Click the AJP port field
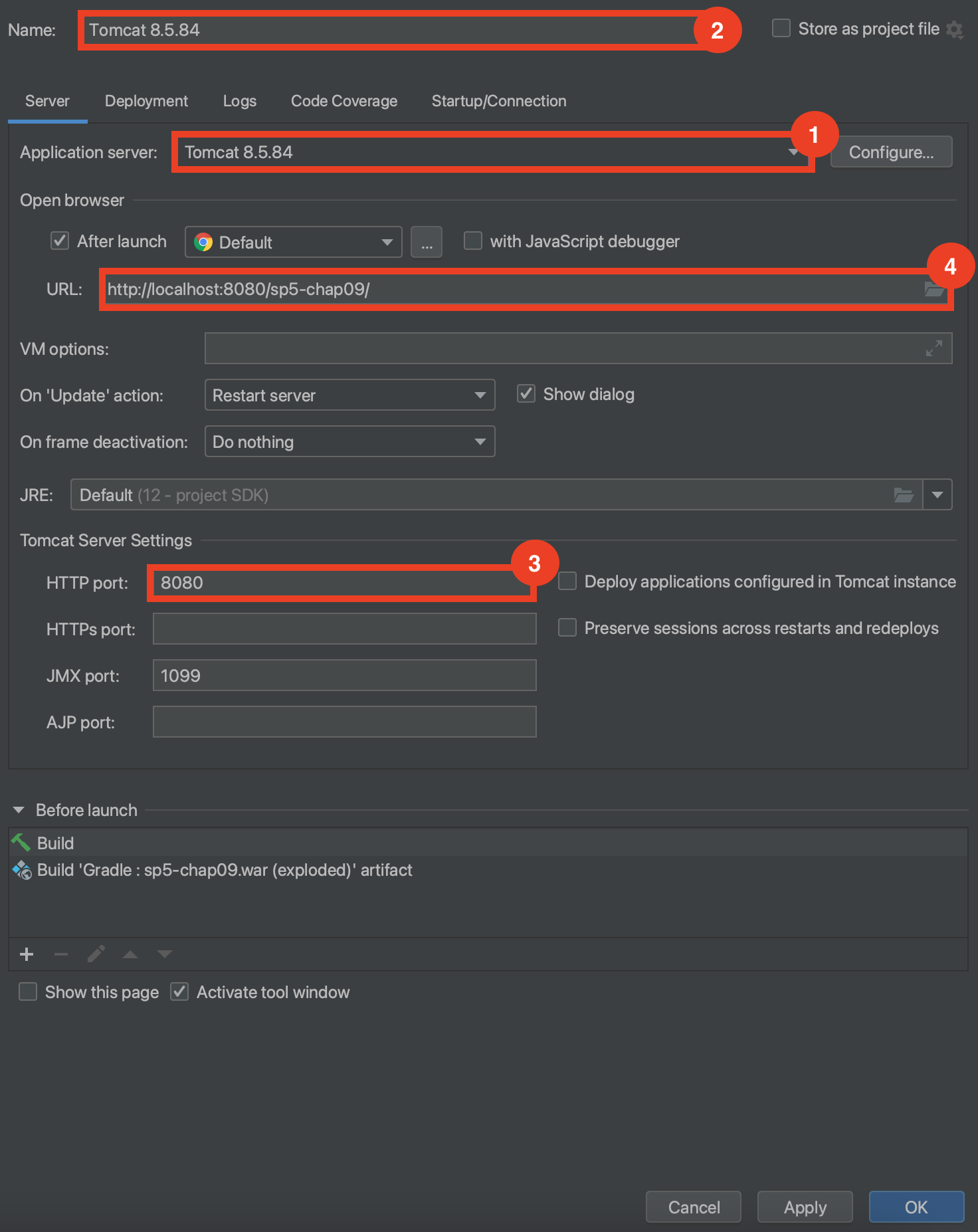Image resolution: width=978 pixels, height=1232 pixels. tap(345, 722)
